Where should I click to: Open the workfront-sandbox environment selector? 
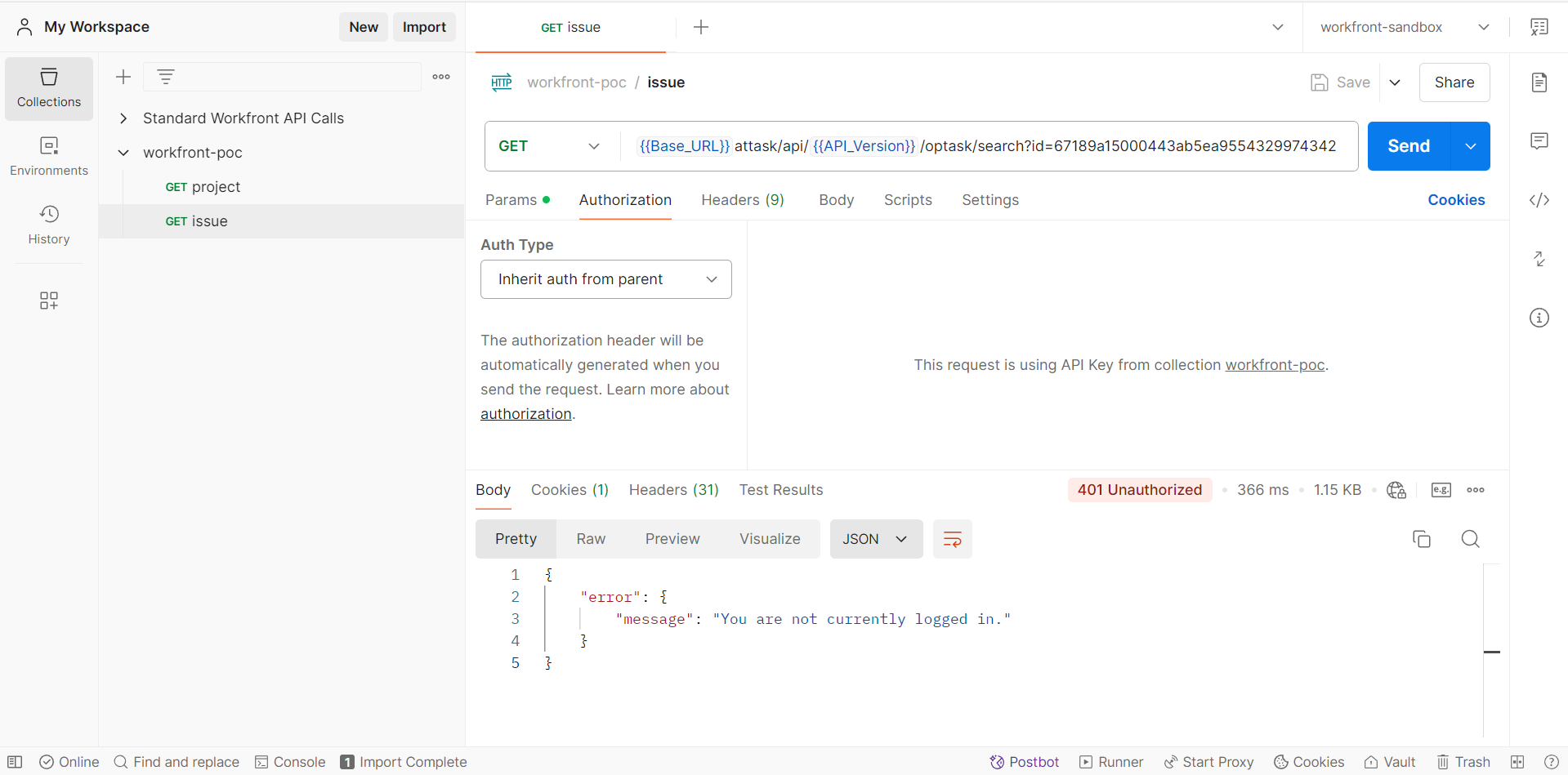(x=1404, y=27)
